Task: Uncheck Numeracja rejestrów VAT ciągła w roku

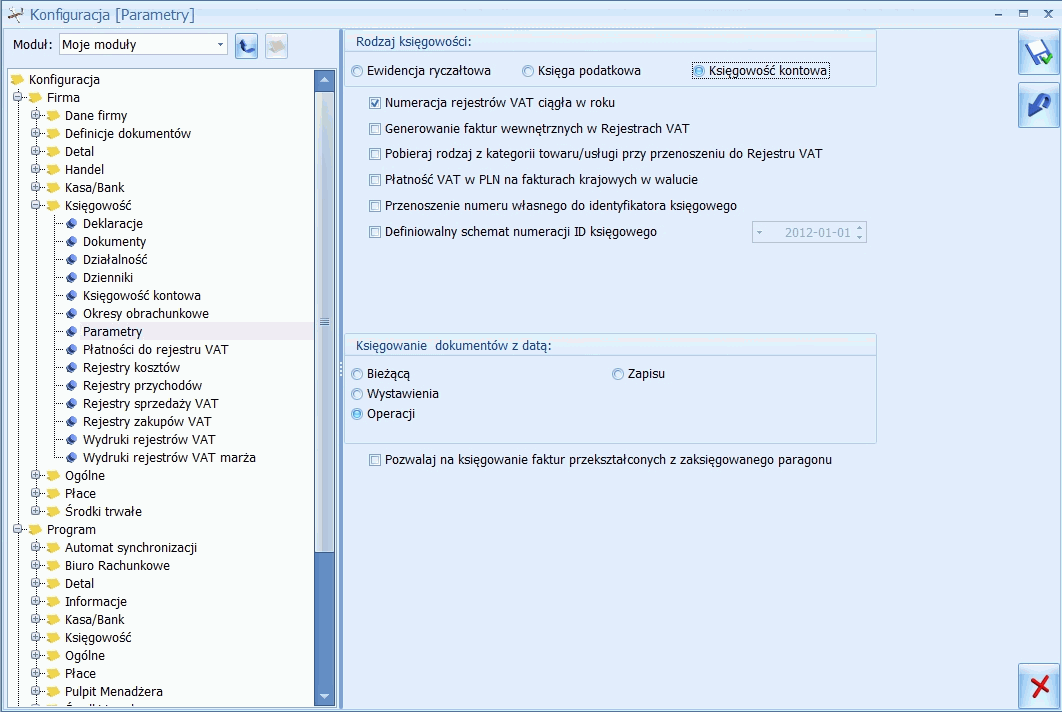Action: (x=375, y=103)
